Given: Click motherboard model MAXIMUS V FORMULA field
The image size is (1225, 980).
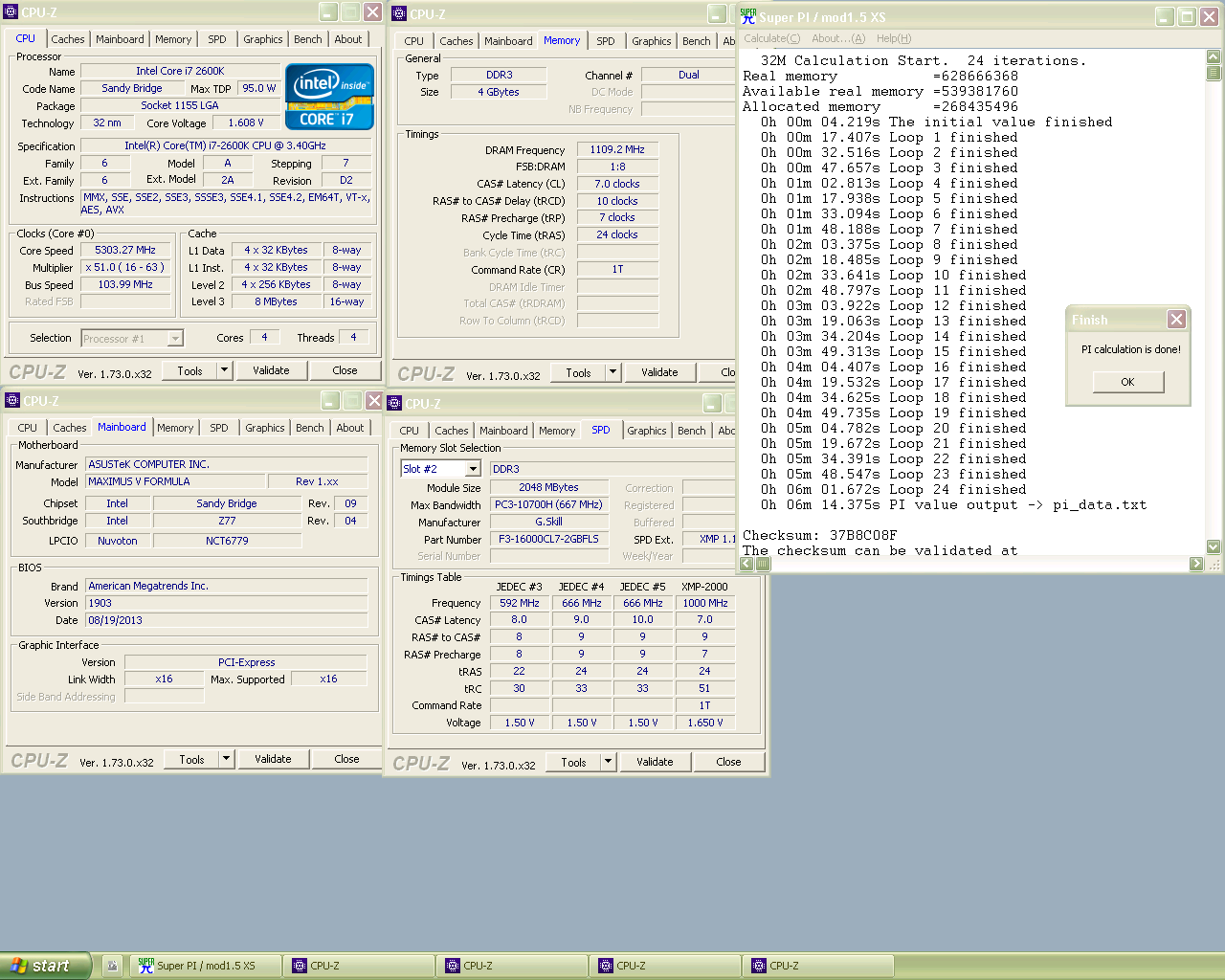Looking at the screenshot, I should click(175, 481).
